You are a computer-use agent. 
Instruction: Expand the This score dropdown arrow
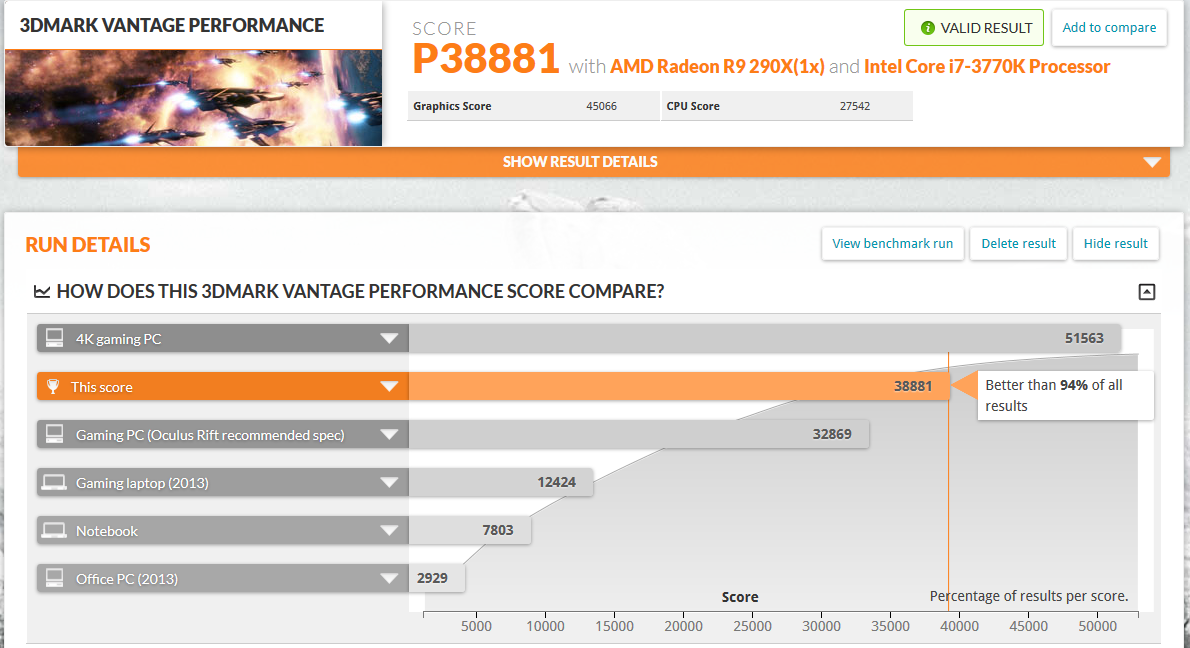click(x=389, y=386)
